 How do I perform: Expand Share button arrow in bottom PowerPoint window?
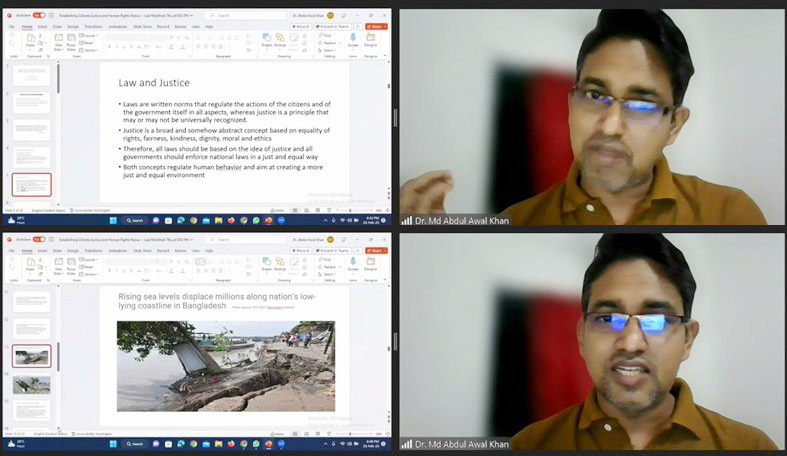(x=385, y=250)
